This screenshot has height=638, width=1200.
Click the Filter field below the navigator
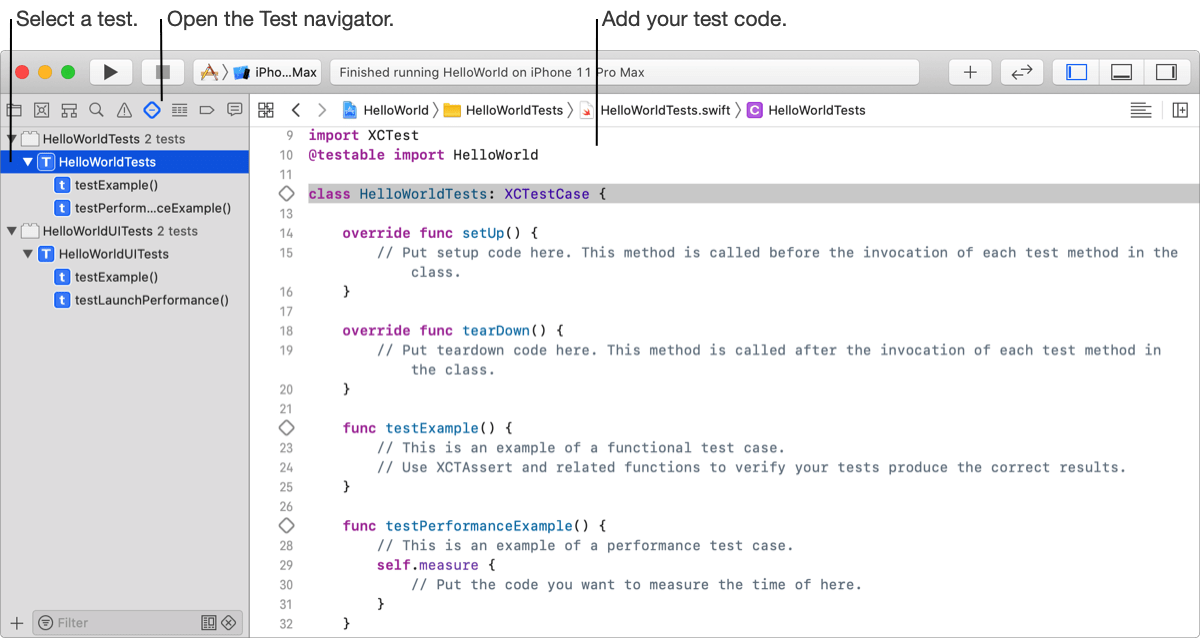tap(110, 622)
